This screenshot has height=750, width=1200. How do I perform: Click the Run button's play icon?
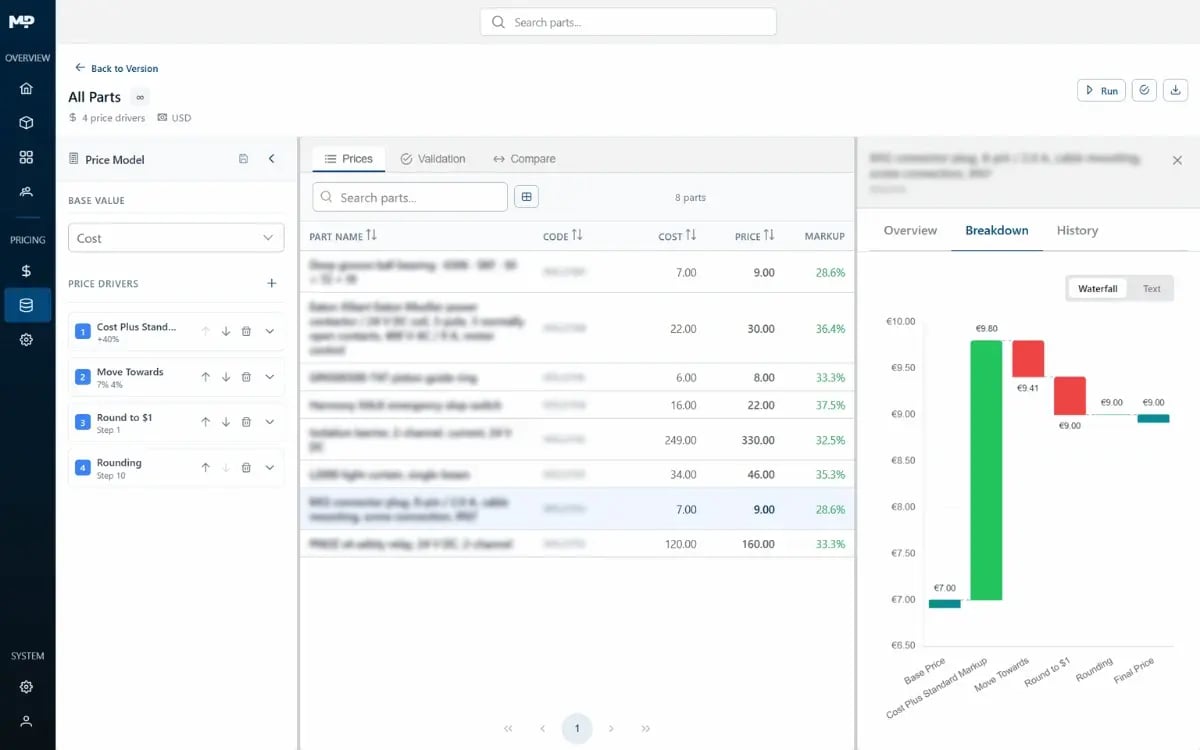click(1092, 89)
